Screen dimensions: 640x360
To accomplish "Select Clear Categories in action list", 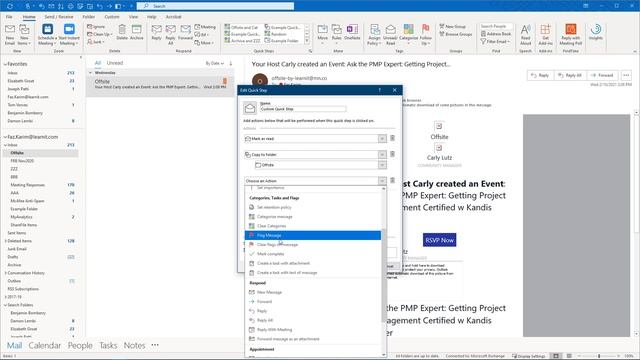I will coord(313,226).
